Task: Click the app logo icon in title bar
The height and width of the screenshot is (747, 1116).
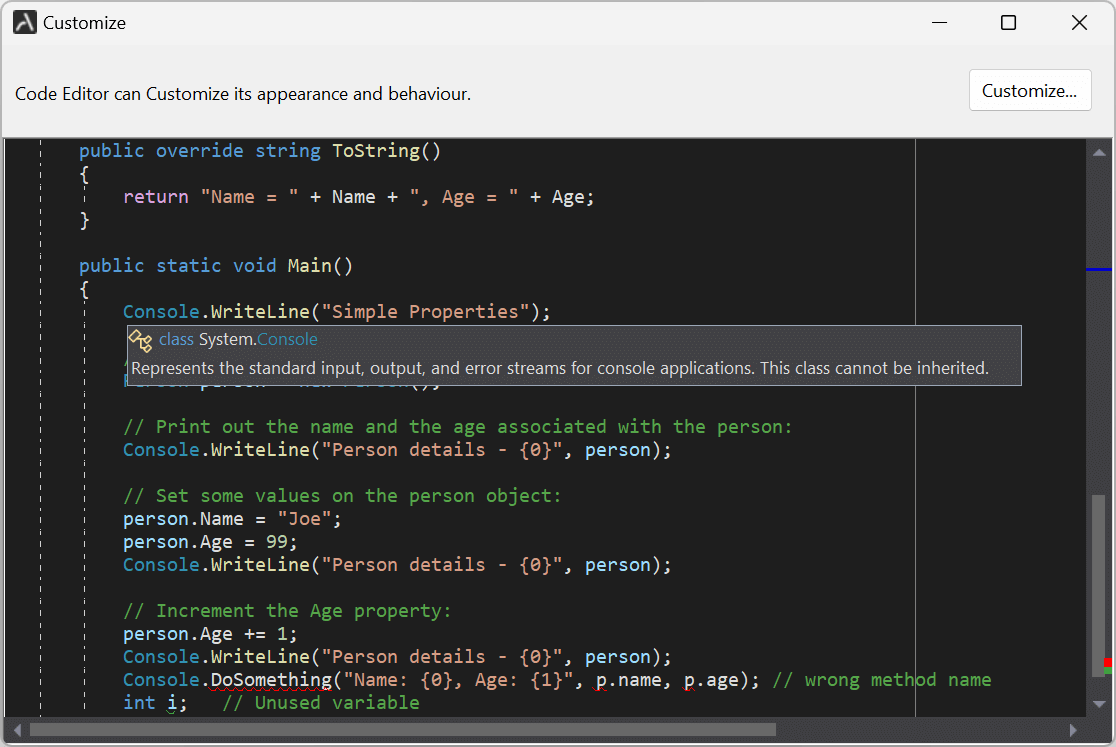Action: pyautogui.click(x=24, y=23)
